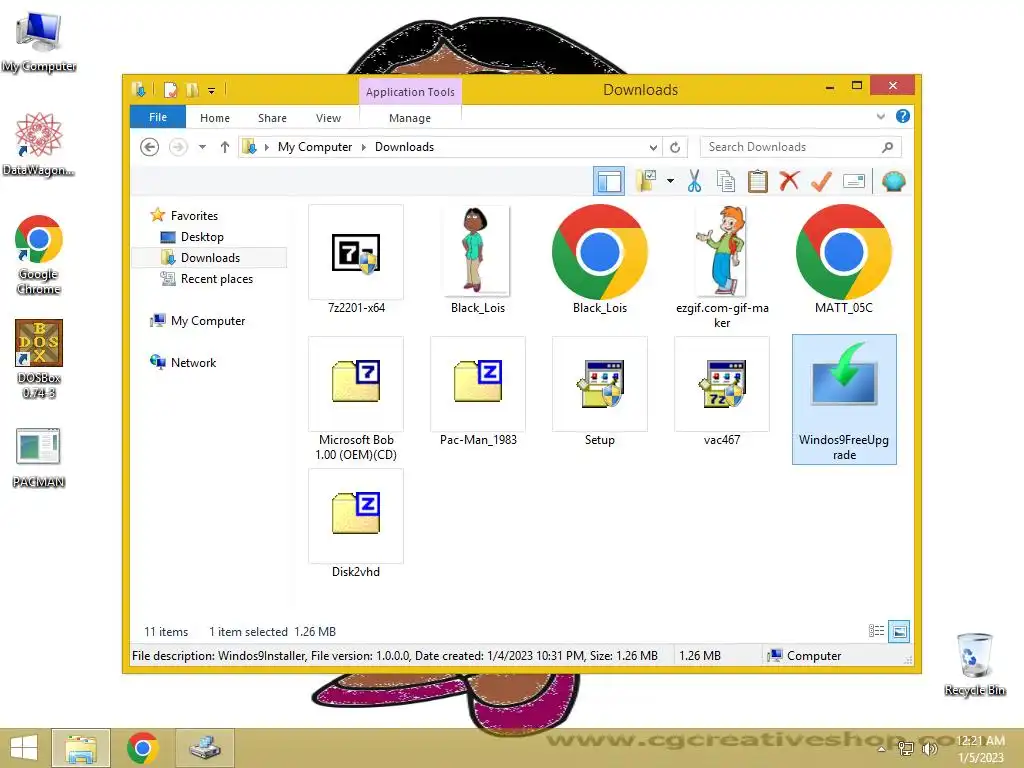The image size is (1024, 768).
Task: Select the Microsoft Bob 1.00 (OEM)(CD) archive
Action: 356,399
